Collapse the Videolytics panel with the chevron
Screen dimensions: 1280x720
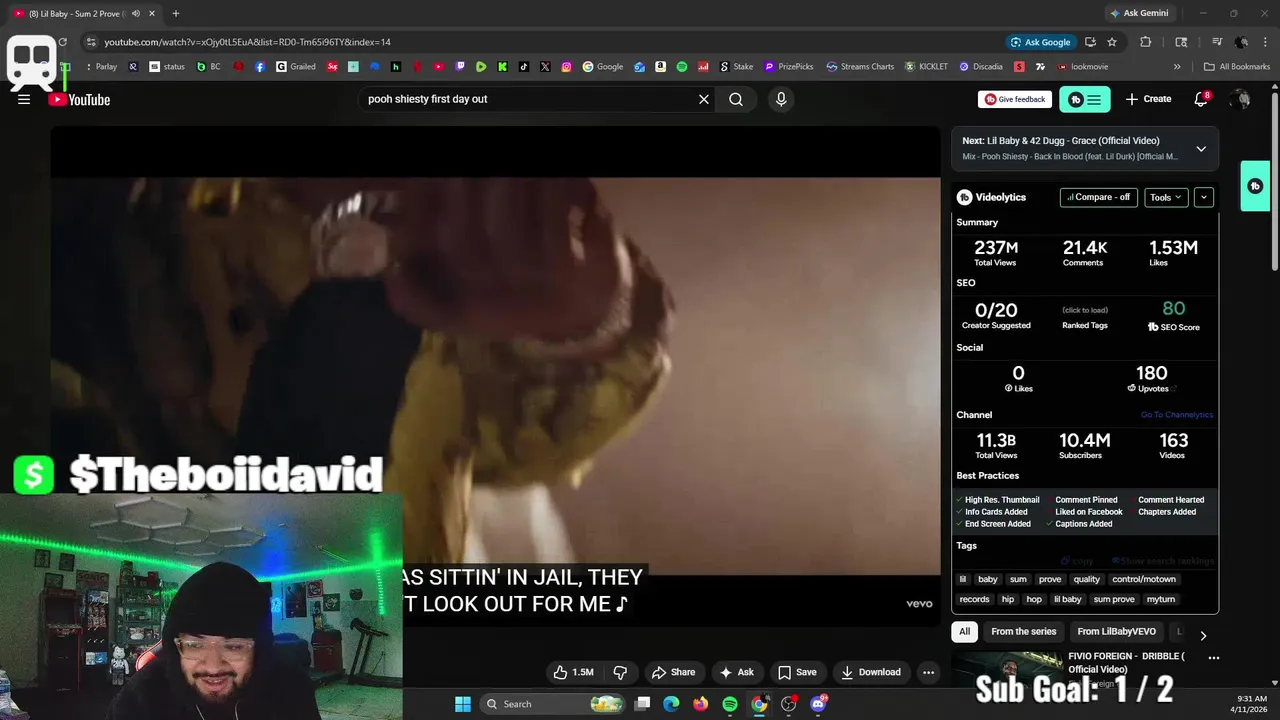[1204, 197]
